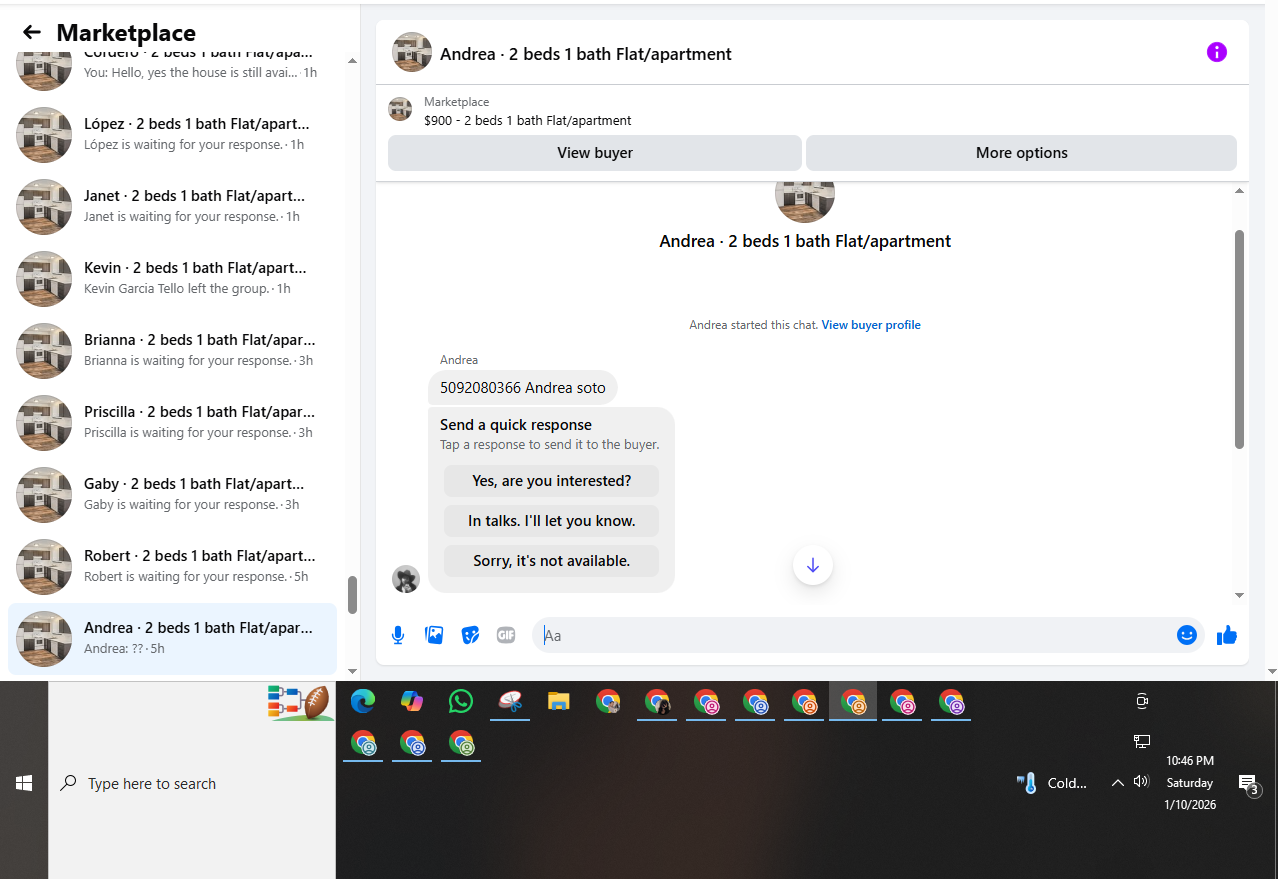The height and width of the screenshot is (879, 1278).
Task: Send quick reply "Sorry, it's not available."
Action: point(551,561)
